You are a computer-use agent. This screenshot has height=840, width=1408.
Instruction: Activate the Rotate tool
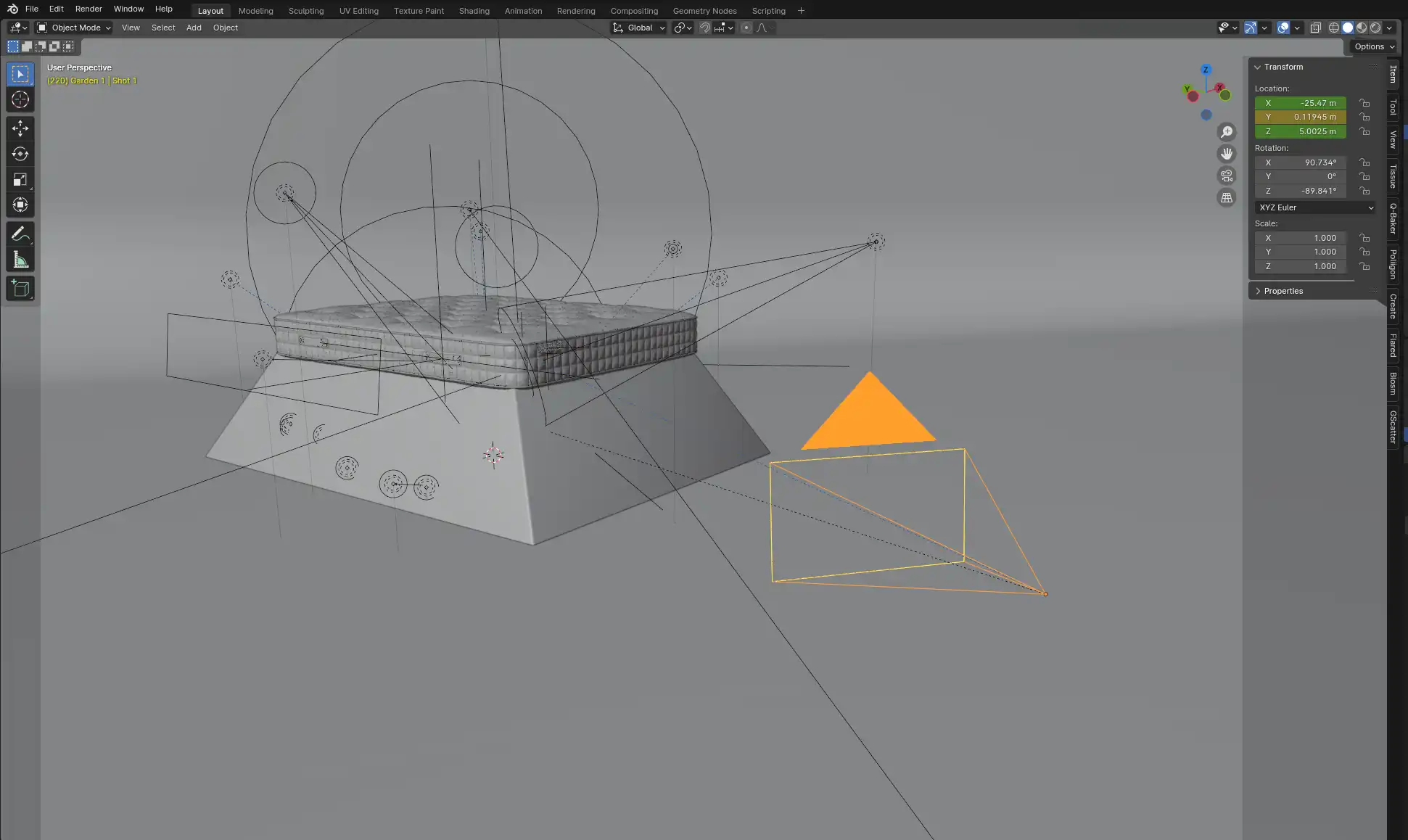point(20,154)
